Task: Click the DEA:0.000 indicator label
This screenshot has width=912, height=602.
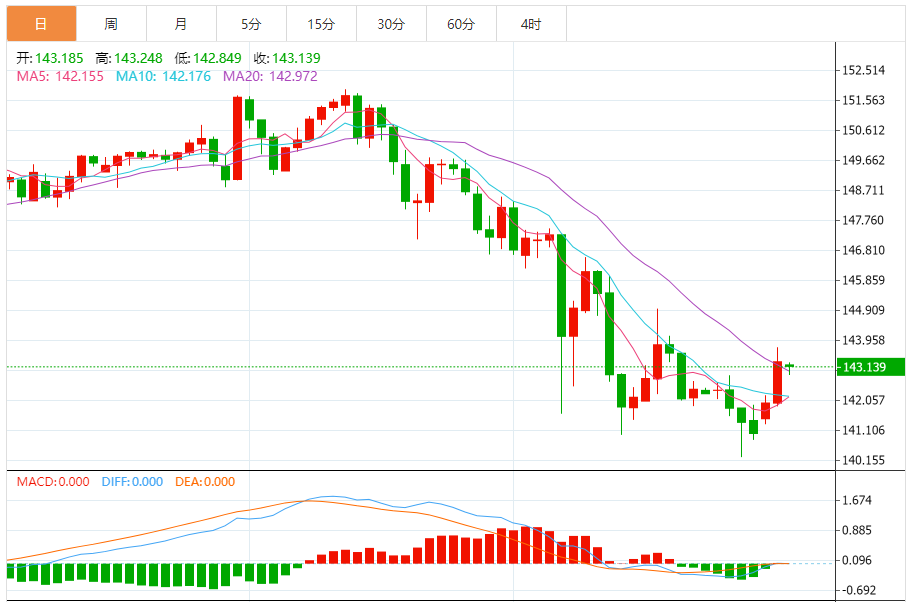Action: pos(205,482)
